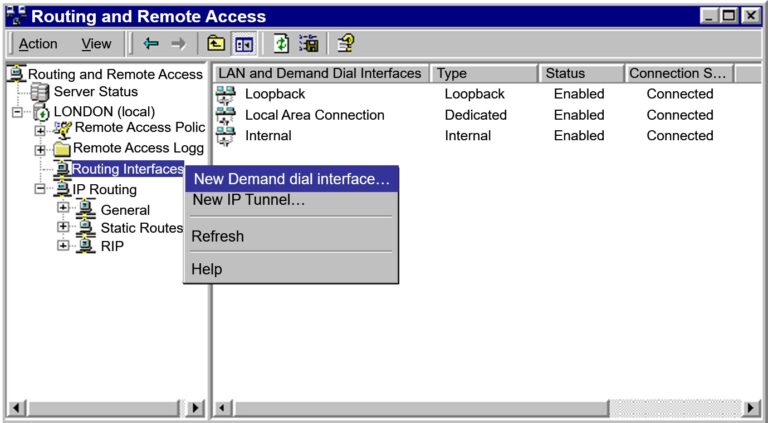768x423 pixels.
Task: Click right scroll arrow of list pane
Action: point(751,408)
